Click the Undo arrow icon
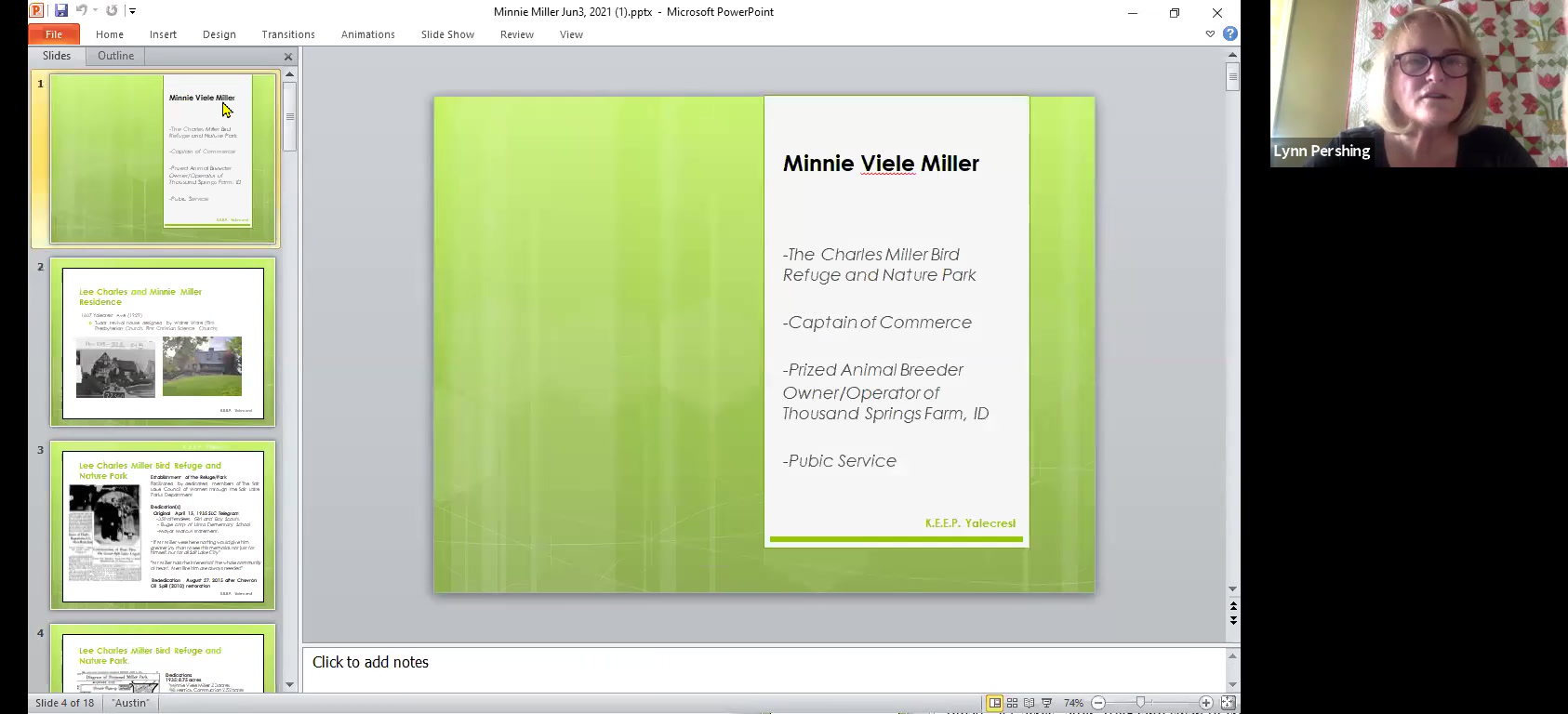 (81, 11)
